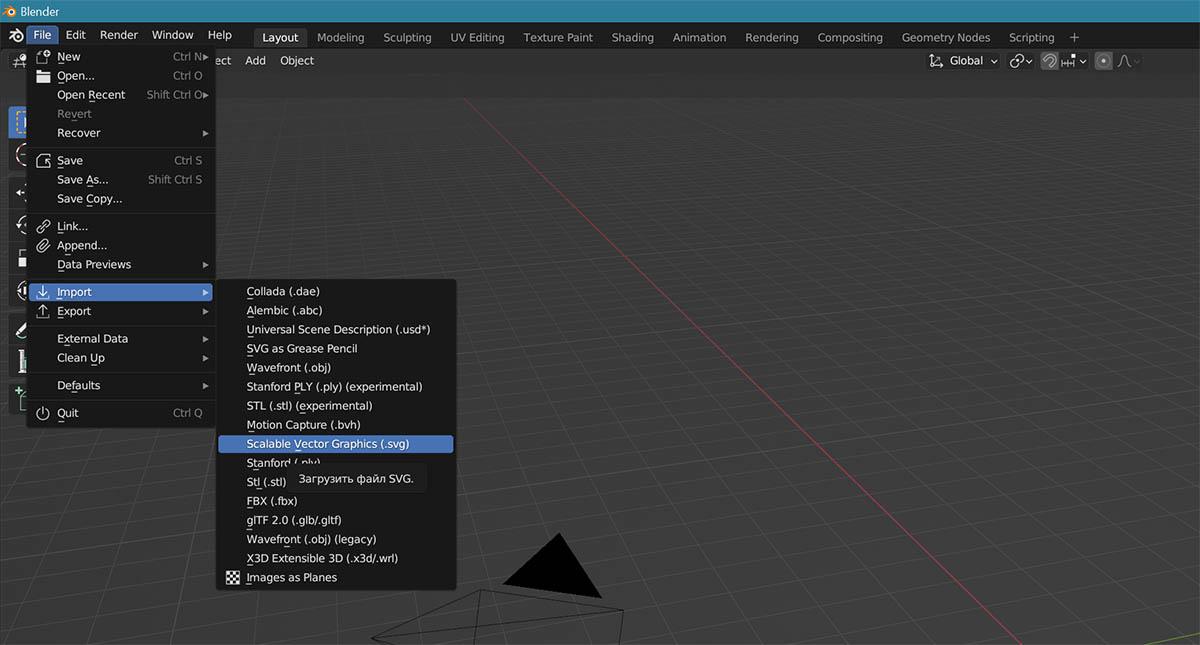Click the Images as Planes checker icon
Screen dimensions: 1200x645
coord(233,578)
